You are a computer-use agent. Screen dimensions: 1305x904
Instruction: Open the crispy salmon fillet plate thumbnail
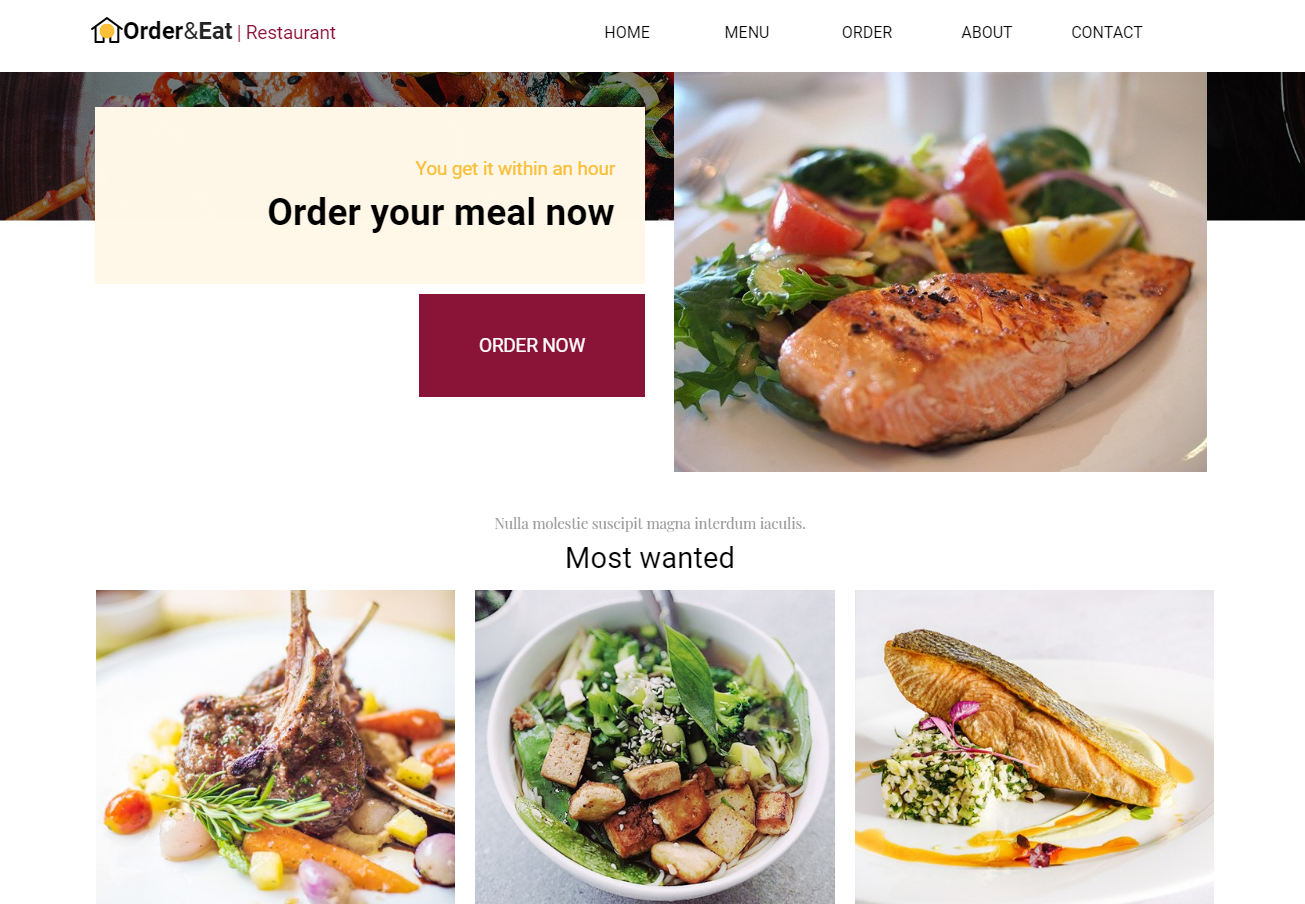click(x=1034, y=747)
